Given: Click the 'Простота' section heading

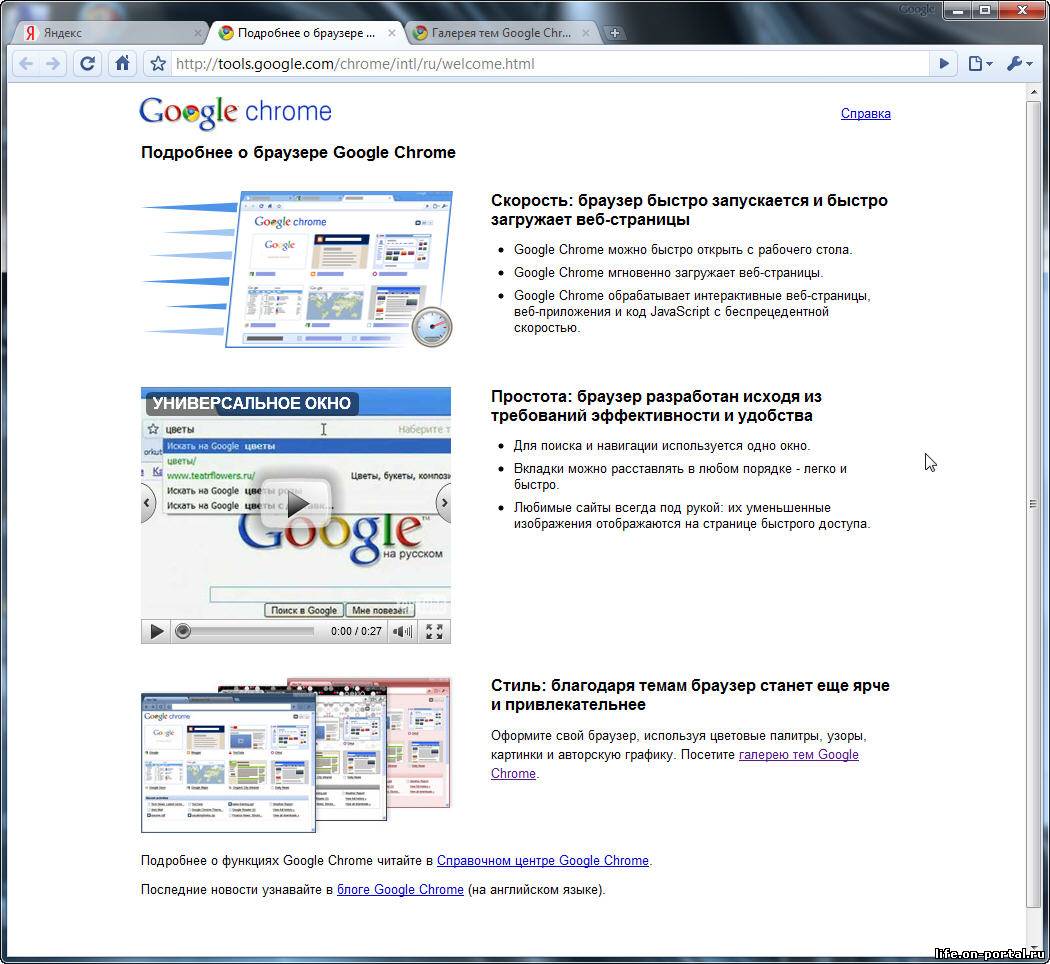Looking at the screenshot, I should coord(656,406).
